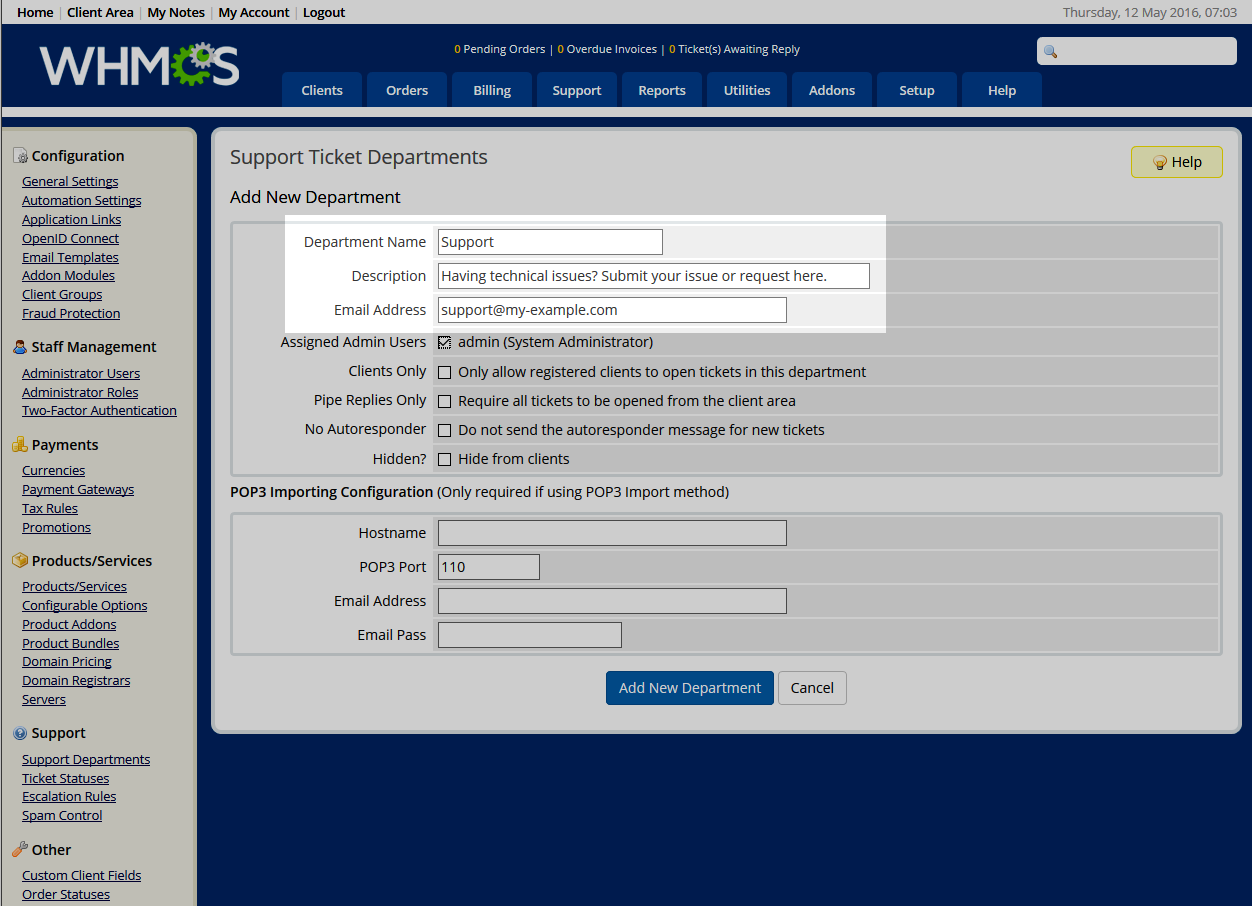Open Promotions link
Image resolution: width=1252 pixels, height=906 pixels.
[56, 528]
